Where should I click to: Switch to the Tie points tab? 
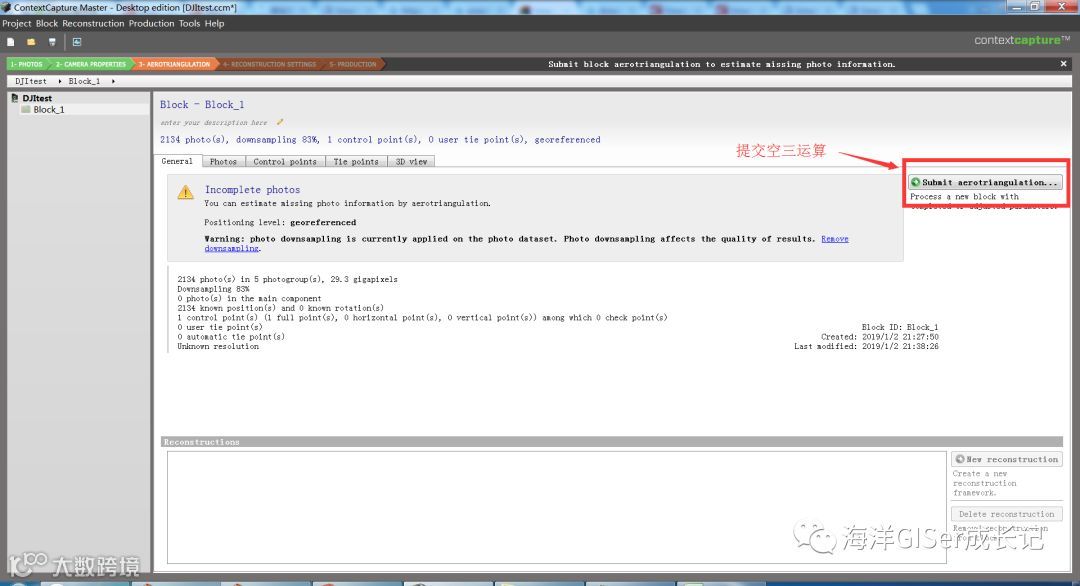tap(356, 162)
